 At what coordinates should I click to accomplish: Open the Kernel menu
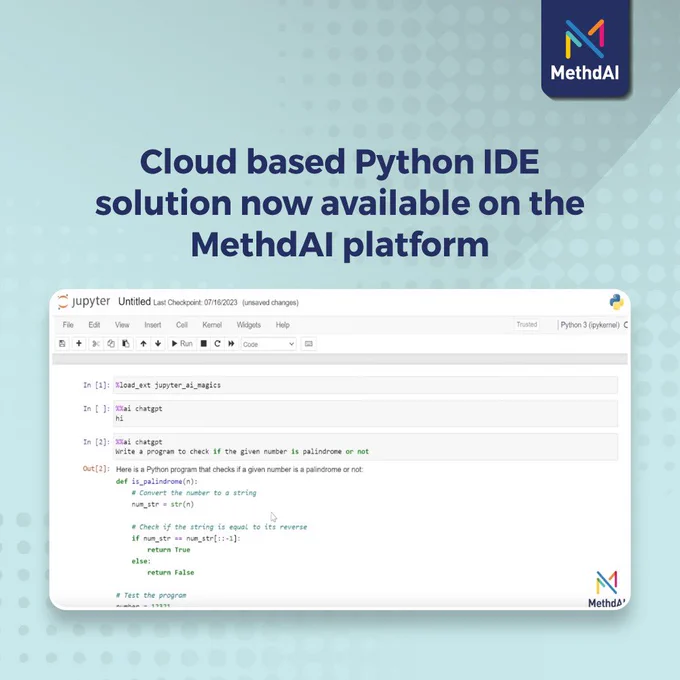pos(212,325)
